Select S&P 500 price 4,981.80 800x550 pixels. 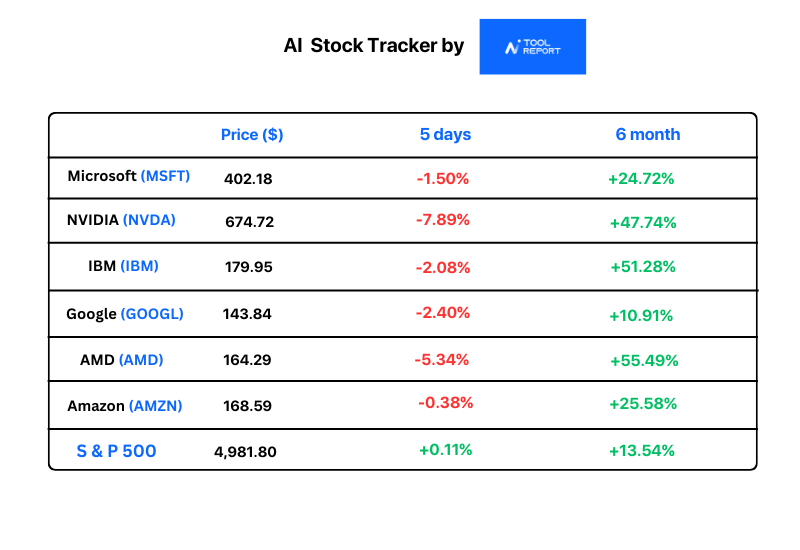245,452
